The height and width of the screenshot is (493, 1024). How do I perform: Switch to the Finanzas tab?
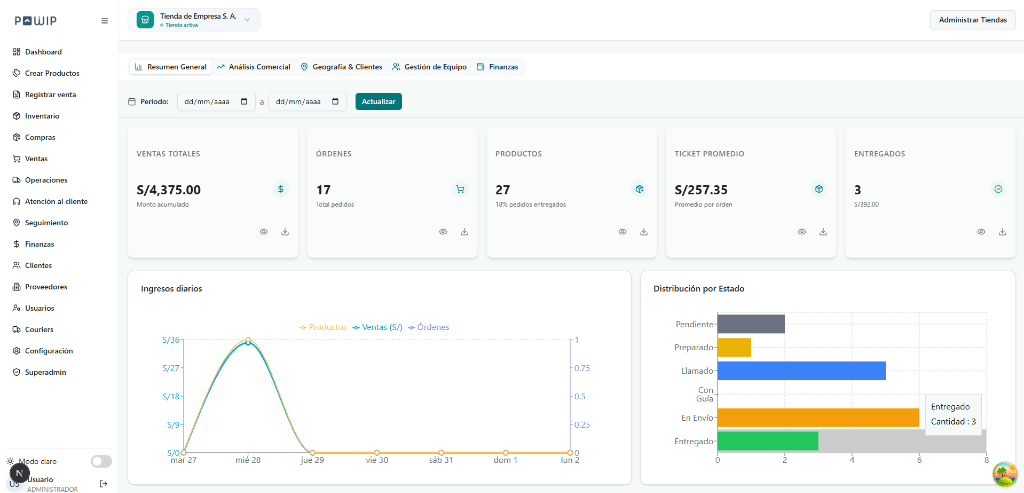498,67
